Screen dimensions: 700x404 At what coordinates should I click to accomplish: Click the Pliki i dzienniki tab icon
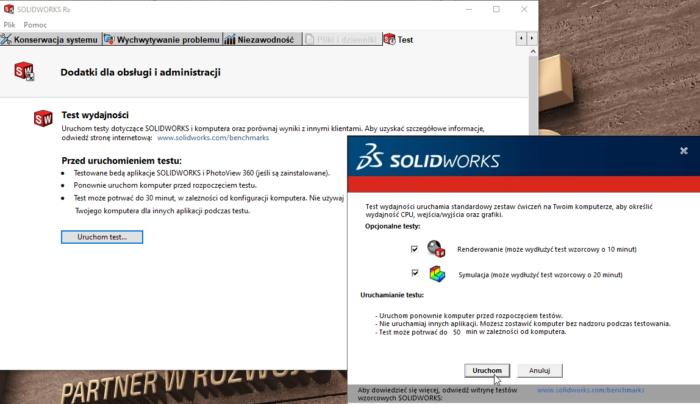pyautogui.click(x=309, y=39)
